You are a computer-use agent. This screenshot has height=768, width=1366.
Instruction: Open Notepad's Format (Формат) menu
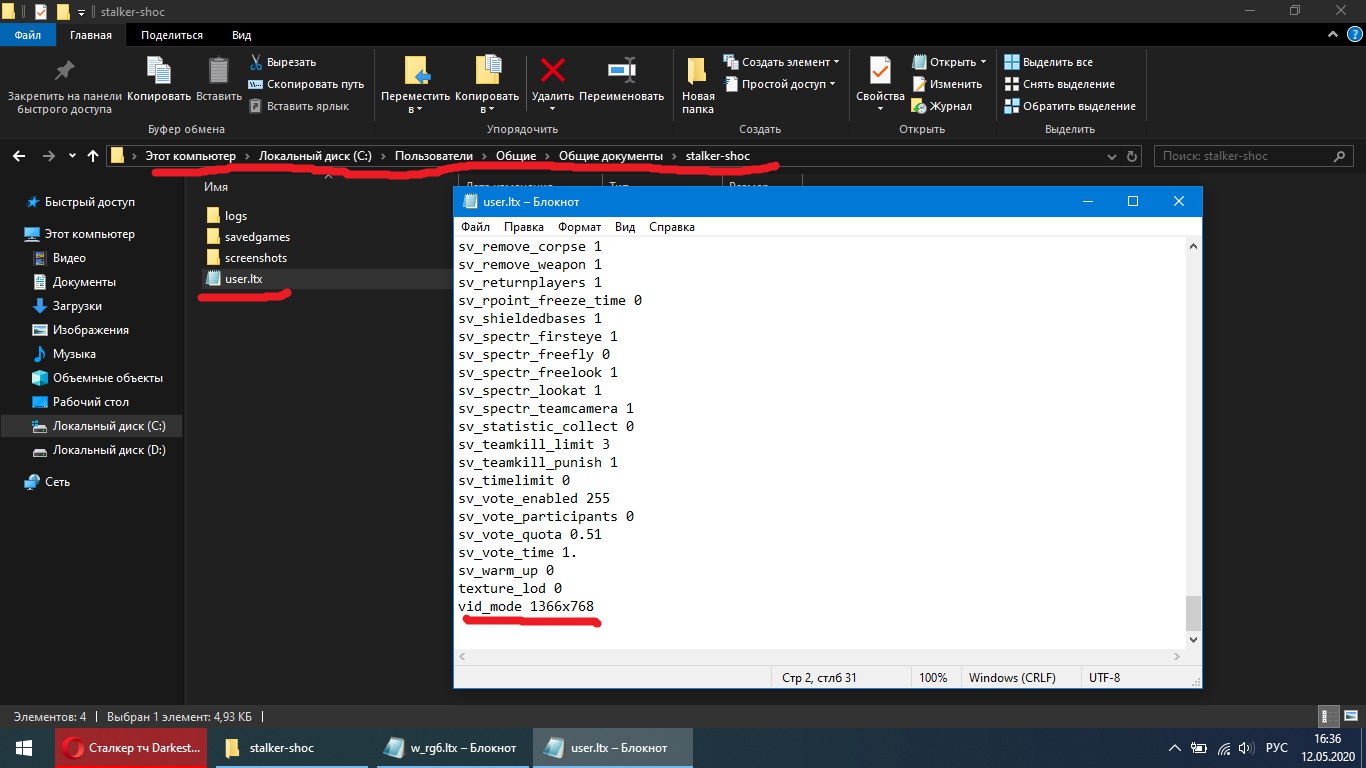tap(579, 227)
